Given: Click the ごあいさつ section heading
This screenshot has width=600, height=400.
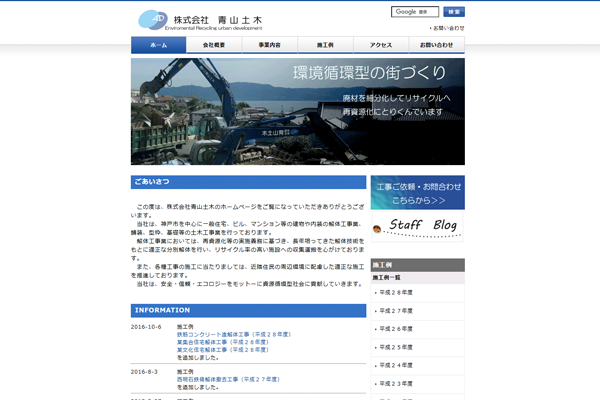Looking at the screenshot, I should pos(248,182).
